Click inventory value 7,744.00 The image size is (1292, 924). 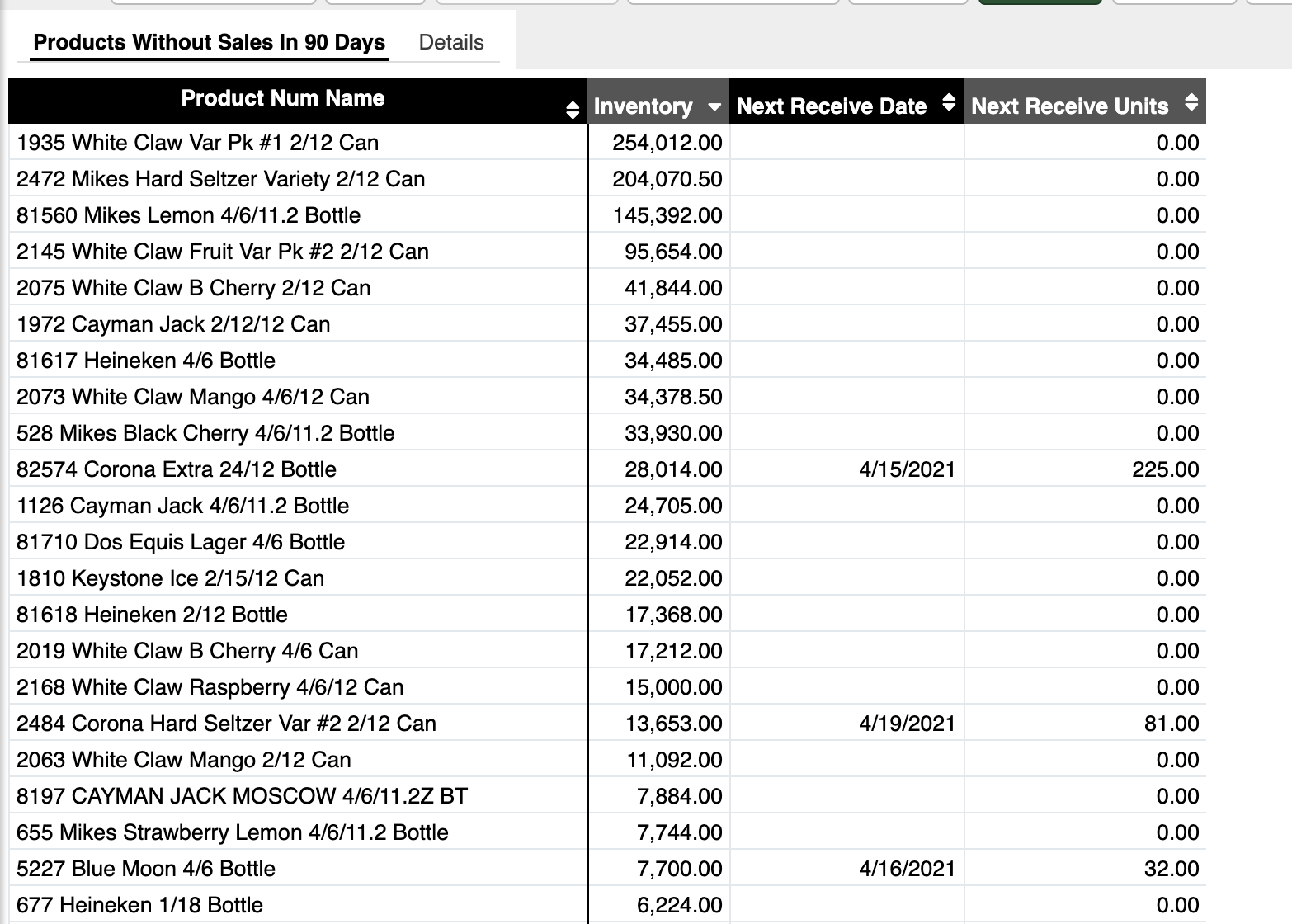(x=679, y=832)
